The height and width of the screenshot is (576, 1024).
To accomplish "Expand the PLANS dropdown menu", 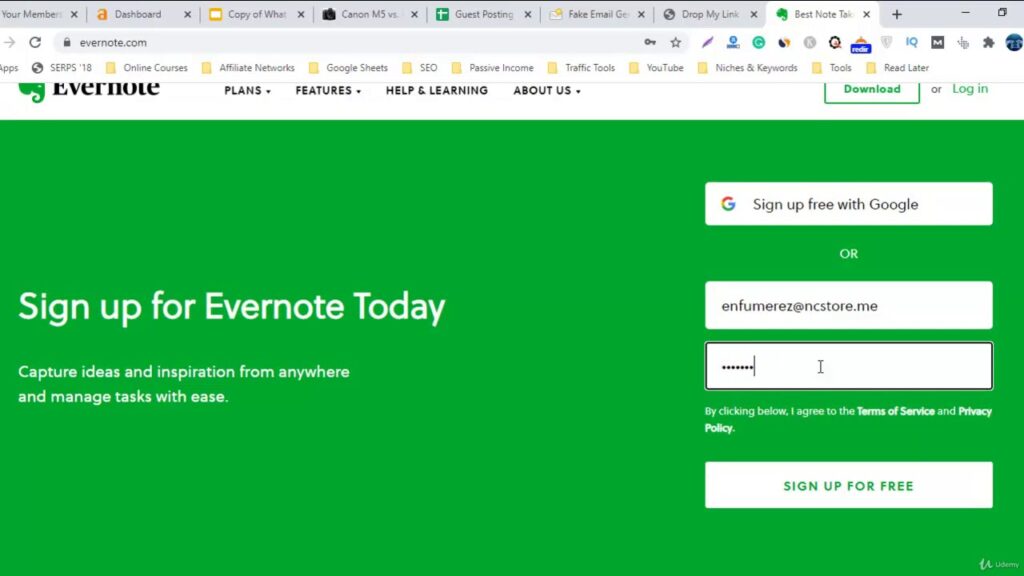I will click(x=248, y=91).
